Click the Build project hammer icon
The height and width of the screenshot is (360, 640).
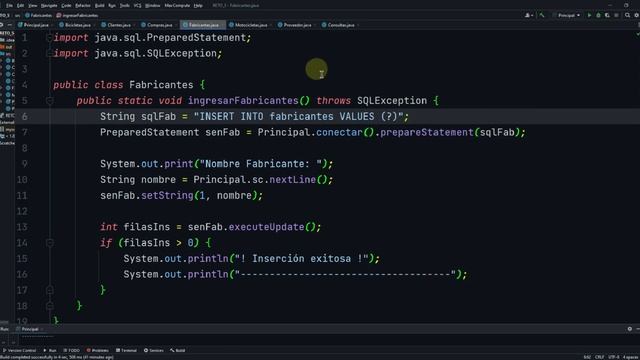click(x=542, y=16)
